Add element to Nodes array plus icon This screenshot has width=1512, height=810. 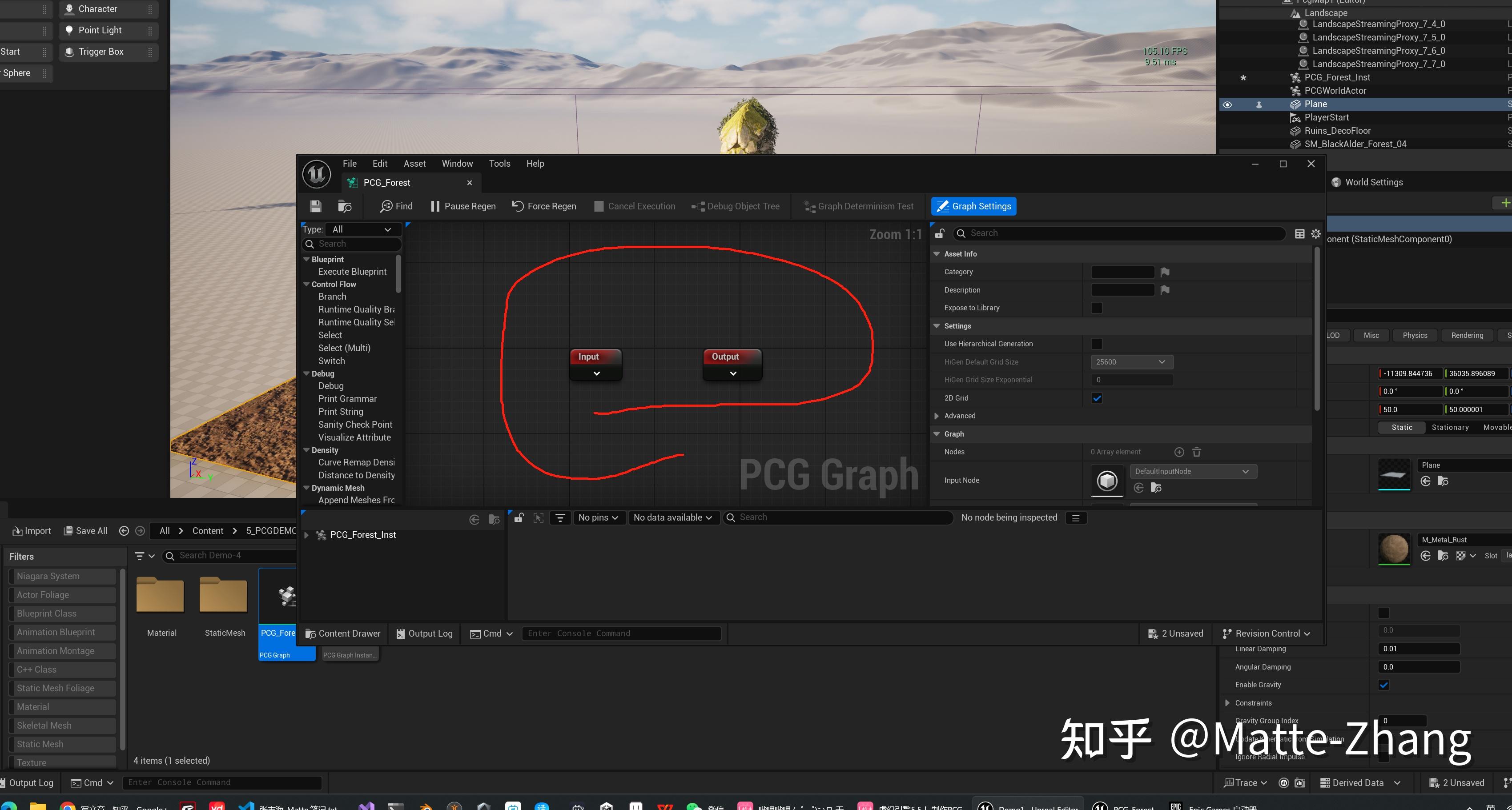pos(1178,451)
